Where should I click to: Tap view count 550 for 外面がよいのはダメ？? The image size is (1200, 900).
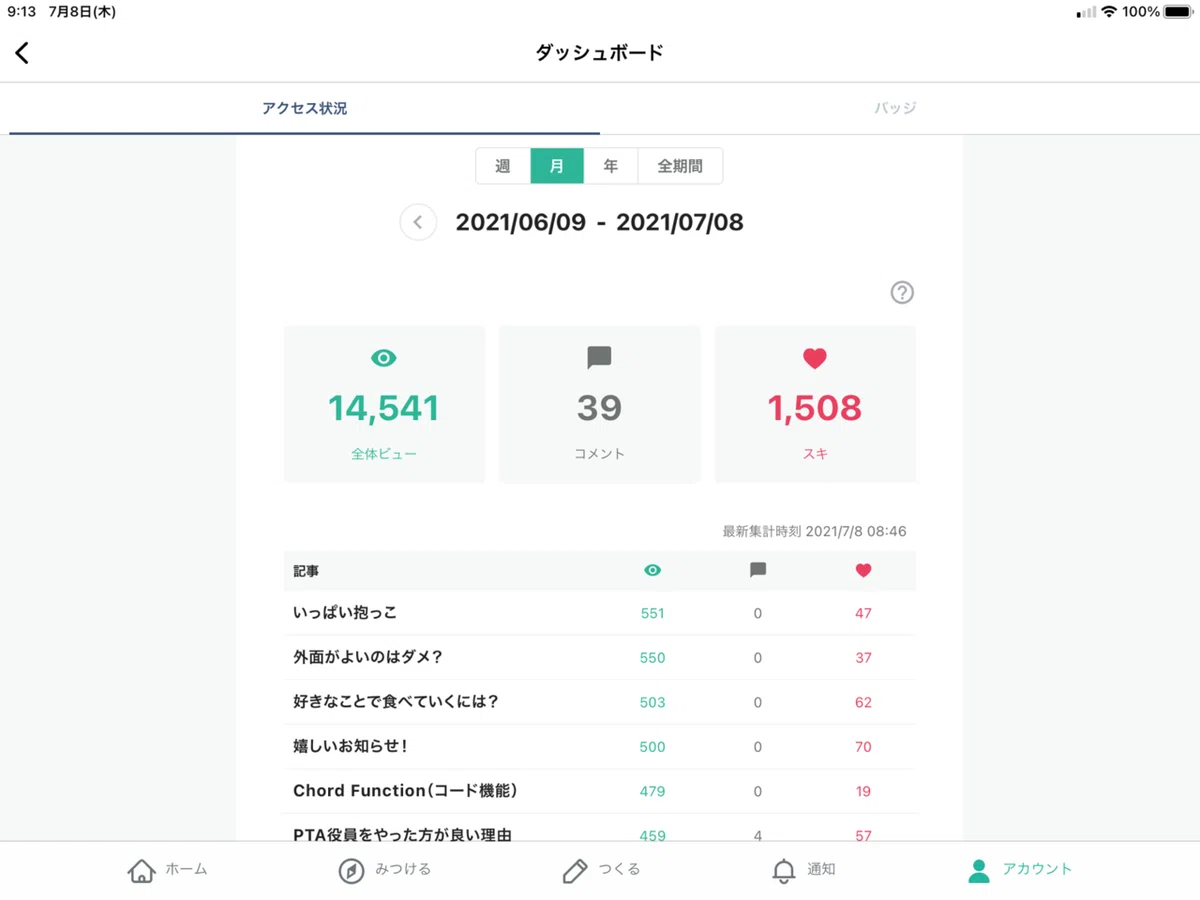click(x=653, y=658)
